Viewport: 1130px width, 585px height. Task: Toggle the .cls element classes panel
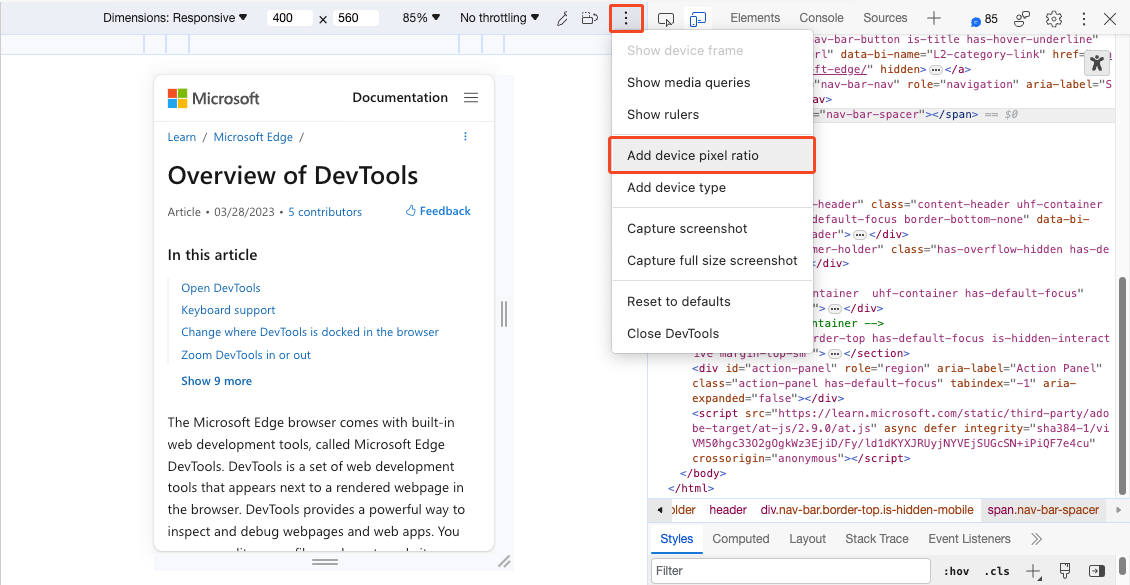[x=996, y=571]
